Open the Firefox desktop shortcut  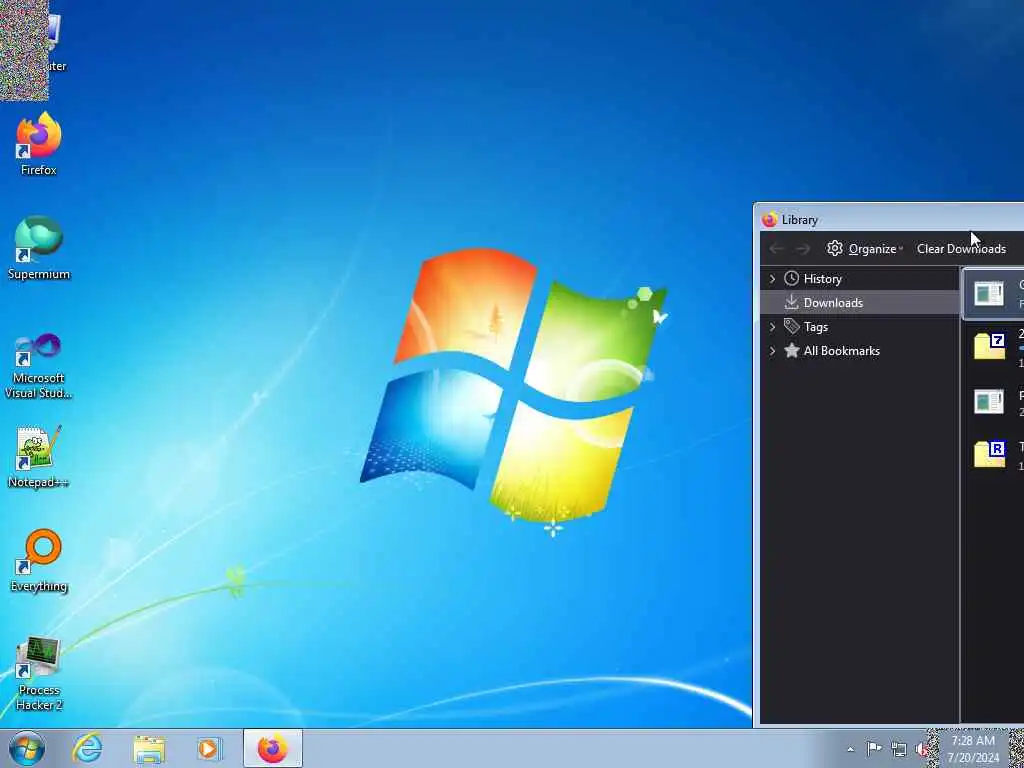tap(39, 144)
